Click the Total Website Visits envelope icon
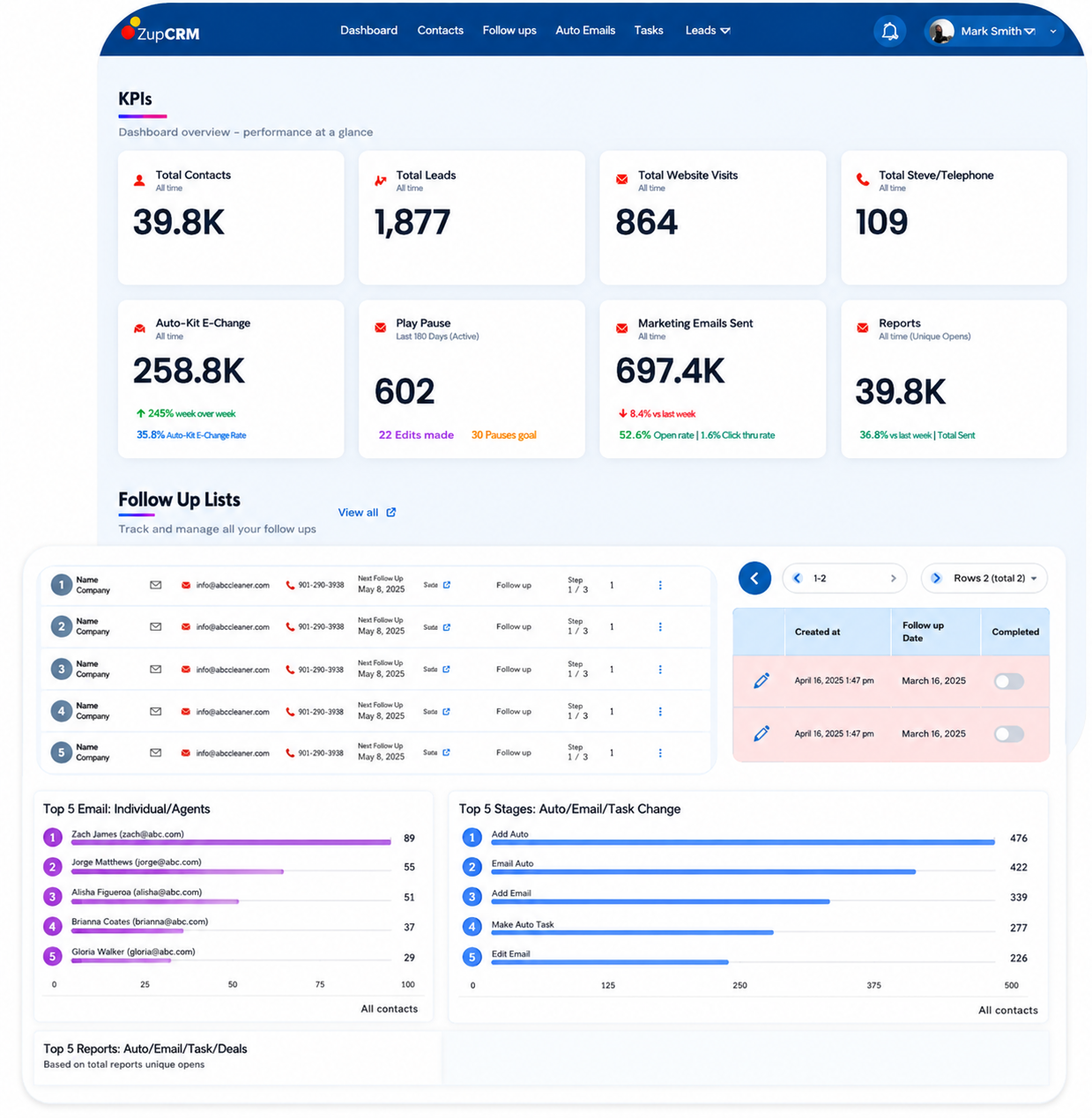 [x=621, y=180]
